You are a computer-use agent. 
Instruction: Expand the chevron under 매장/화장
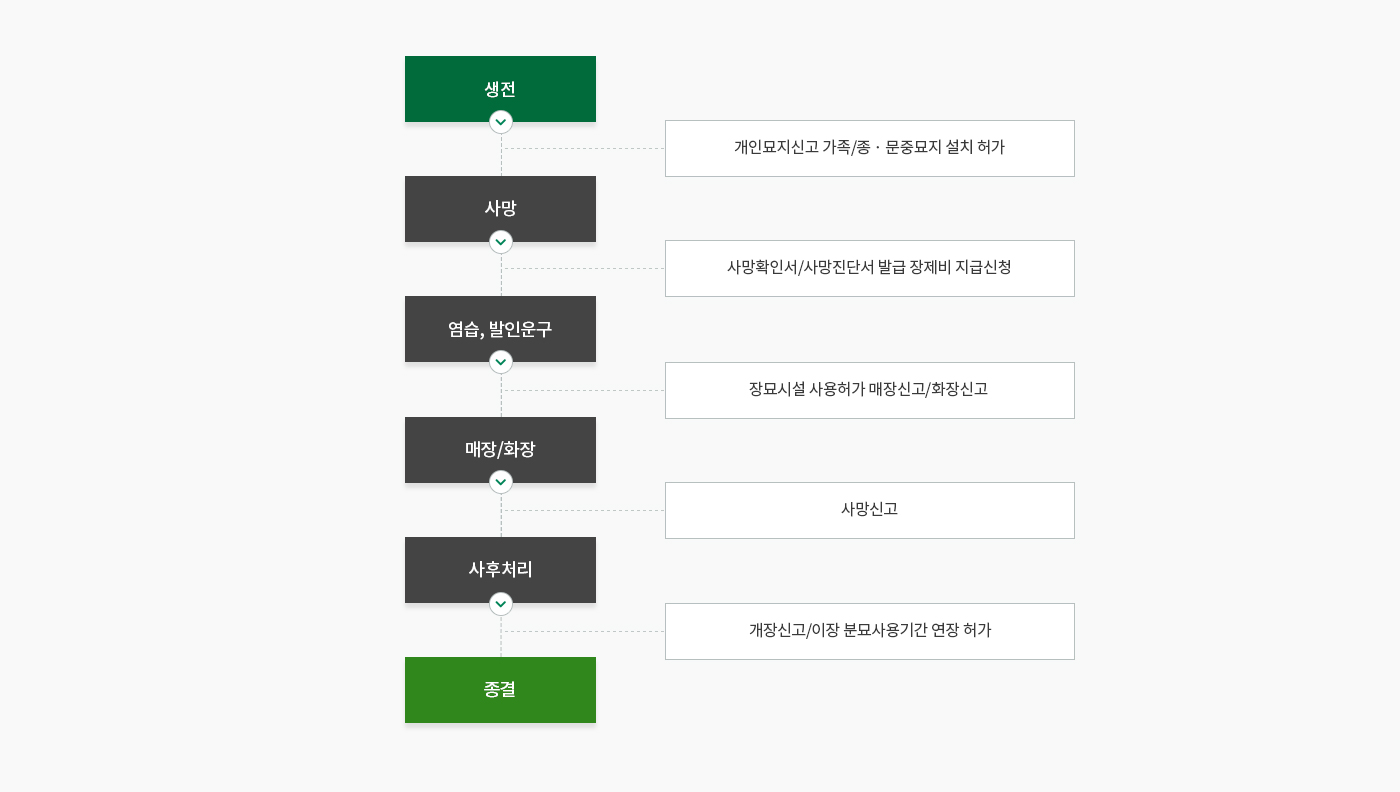[501, 482]
